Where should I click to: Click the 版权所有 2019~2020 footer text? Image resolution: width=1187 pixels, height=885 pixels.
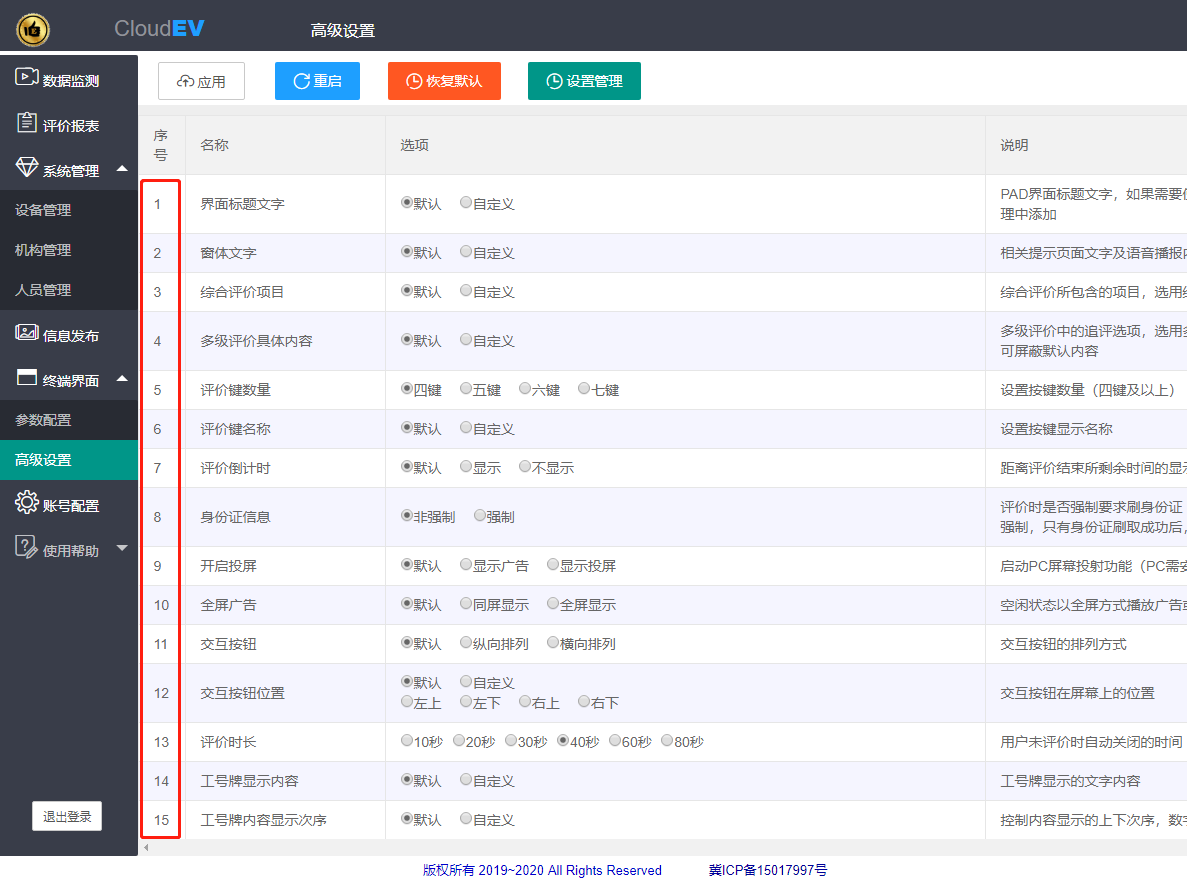542,870
